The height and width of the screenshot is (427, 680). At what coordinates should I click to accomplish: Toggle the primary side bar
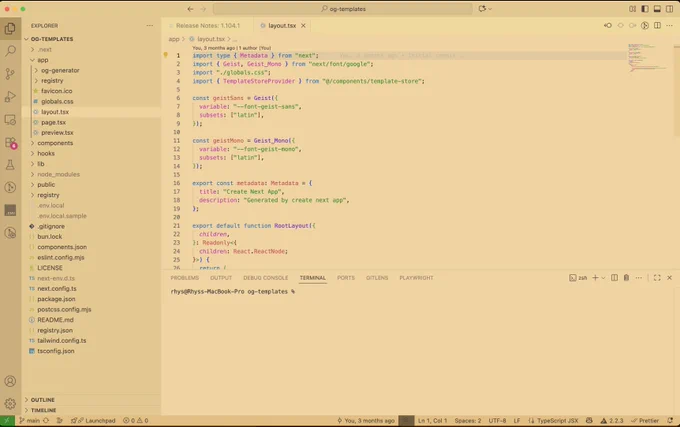(645, 9)
